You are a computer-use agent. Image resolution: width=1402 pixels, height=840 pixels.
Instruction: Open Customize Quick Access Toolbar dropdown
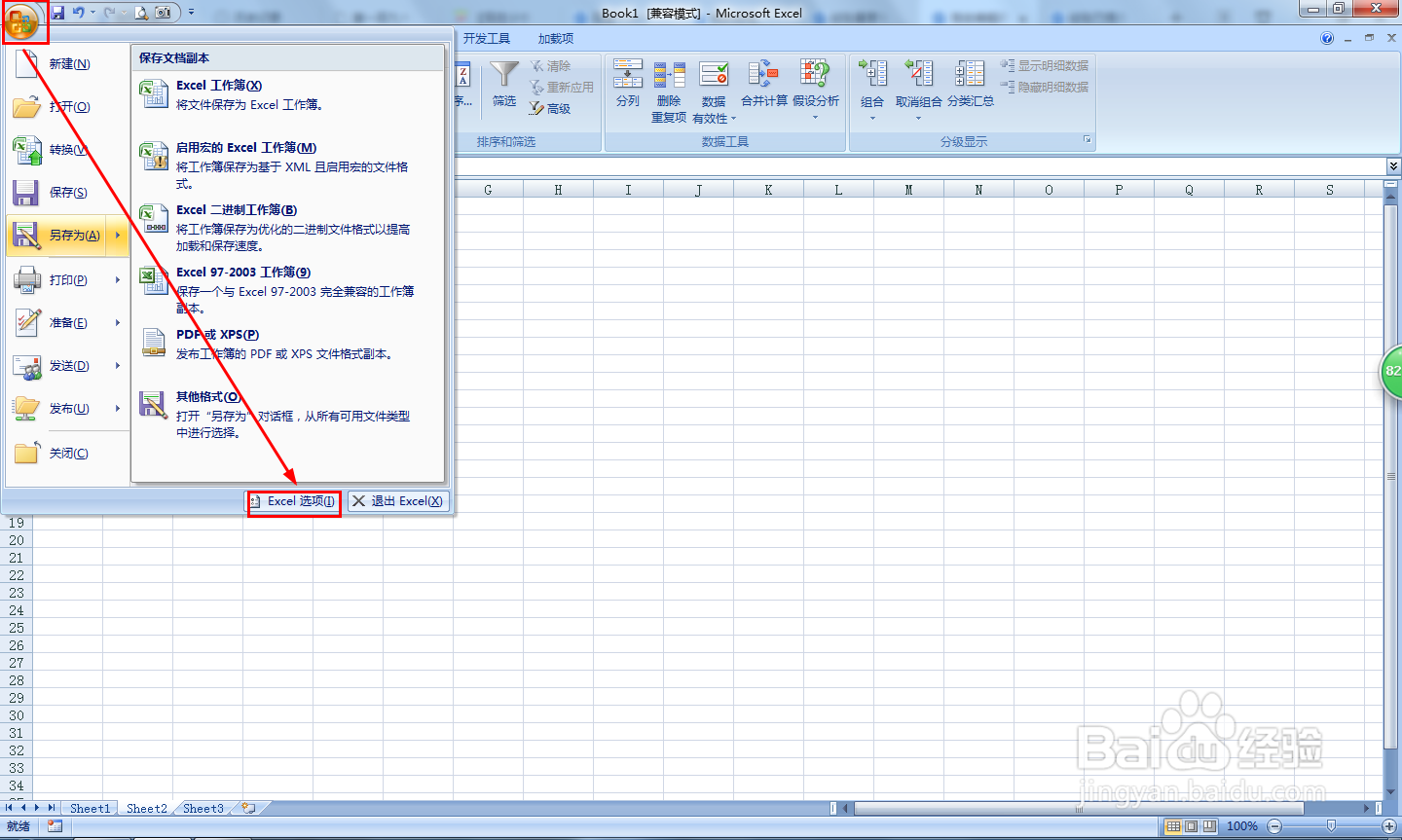191,13
